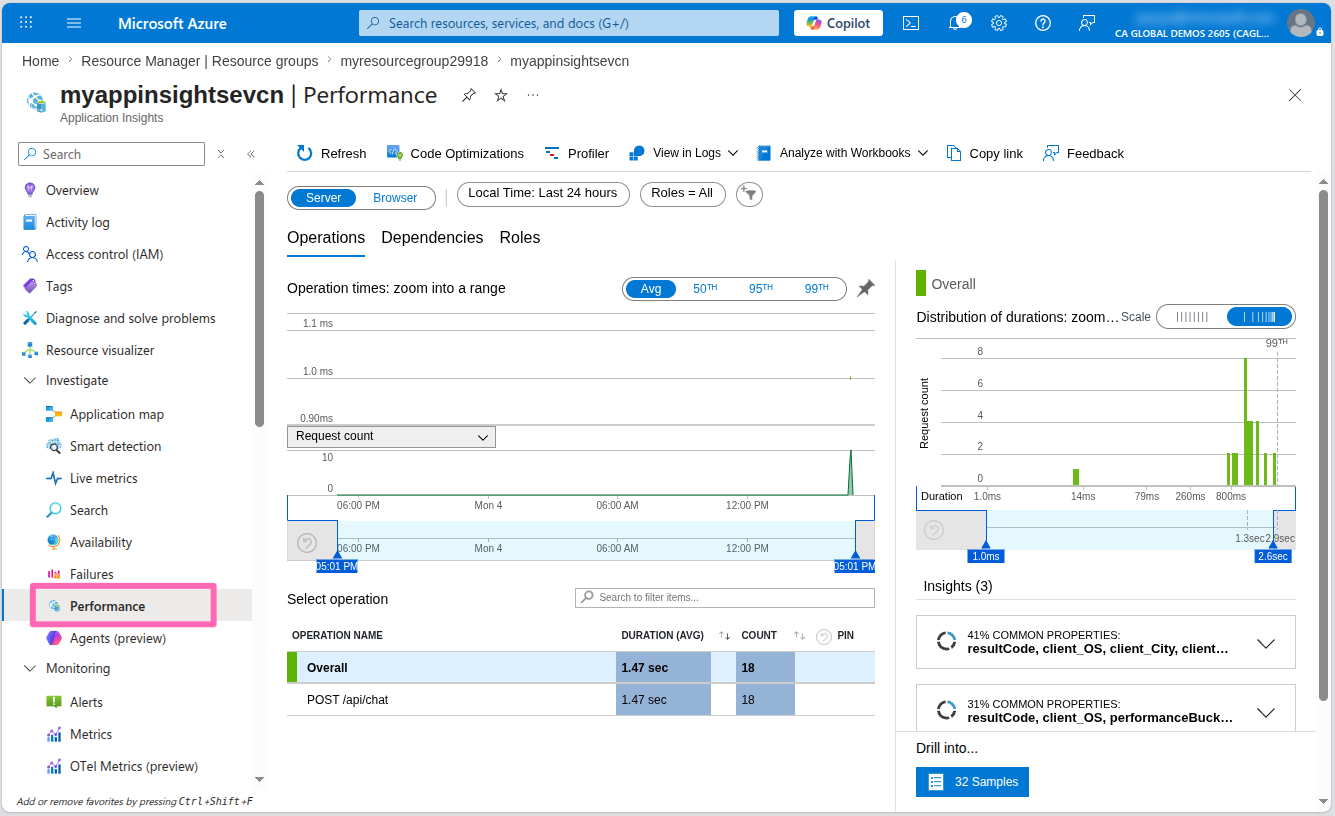Viewport: 1335px width, 816px height.
Task: Add a filter with the funnel icon
Action: (749, 194)
